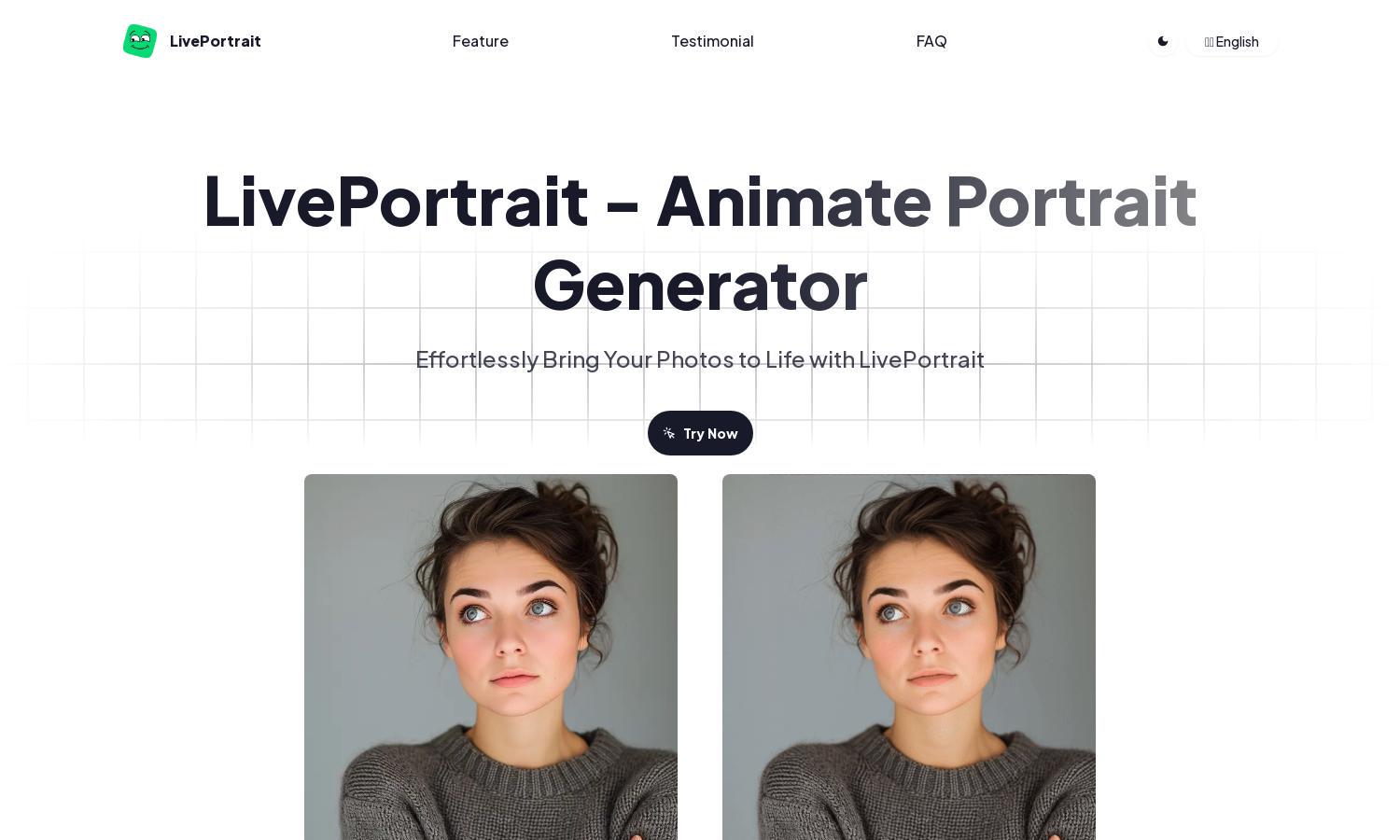Go to the Testimonial section

(712, 41)
